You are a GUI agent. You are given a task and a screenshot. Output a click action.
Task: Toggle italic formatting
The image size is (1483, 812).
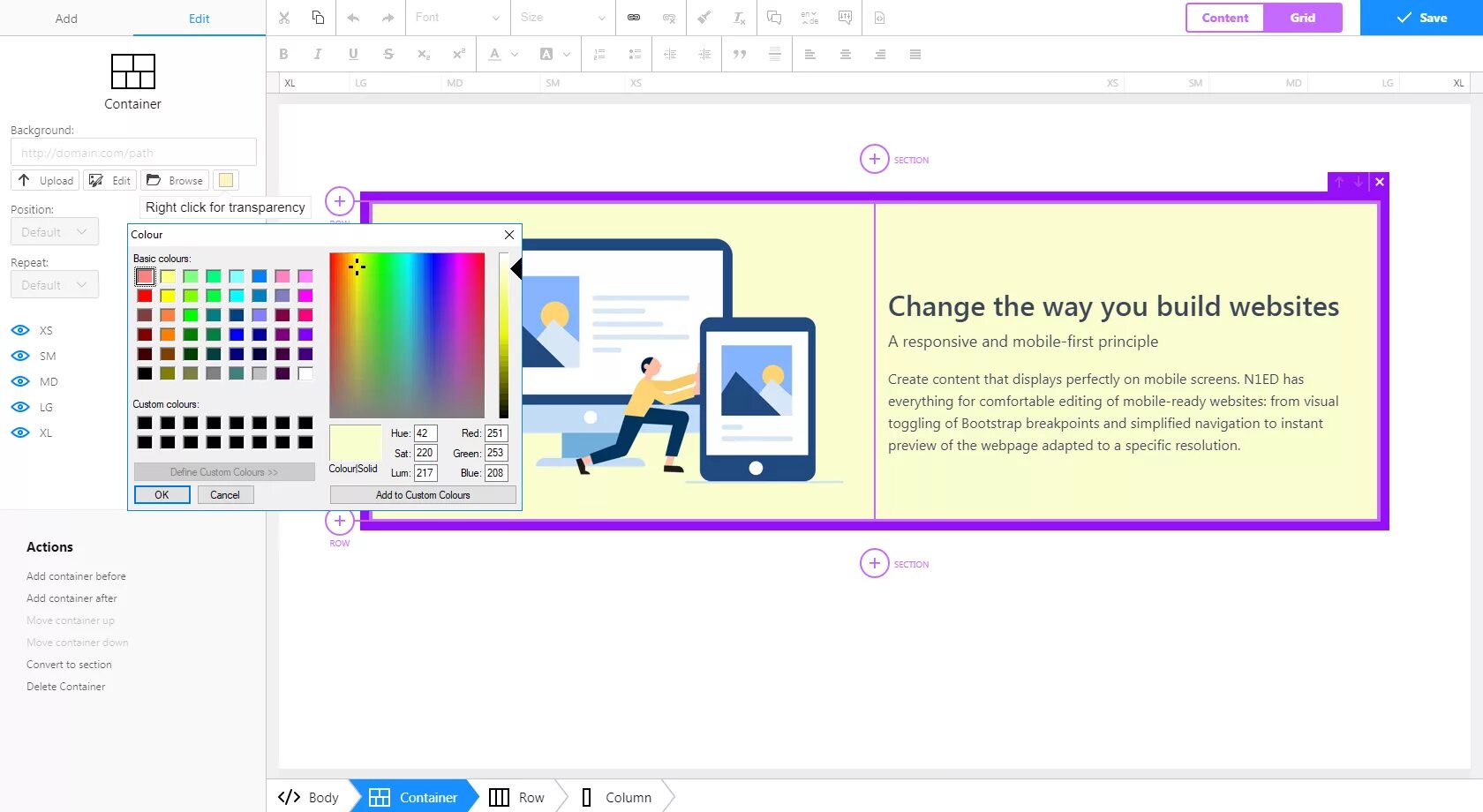318,54
